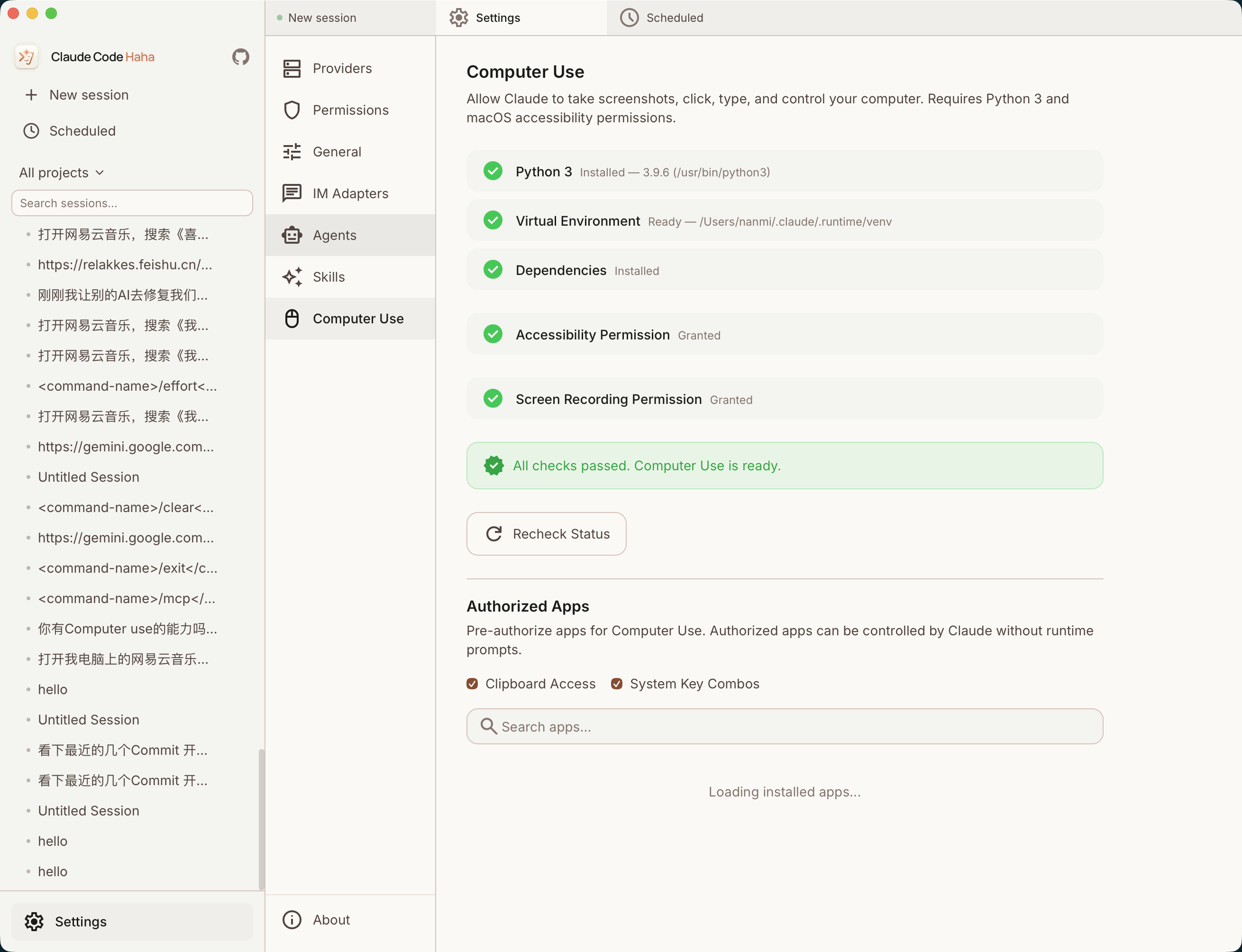Click the Providers server icon

292,69
